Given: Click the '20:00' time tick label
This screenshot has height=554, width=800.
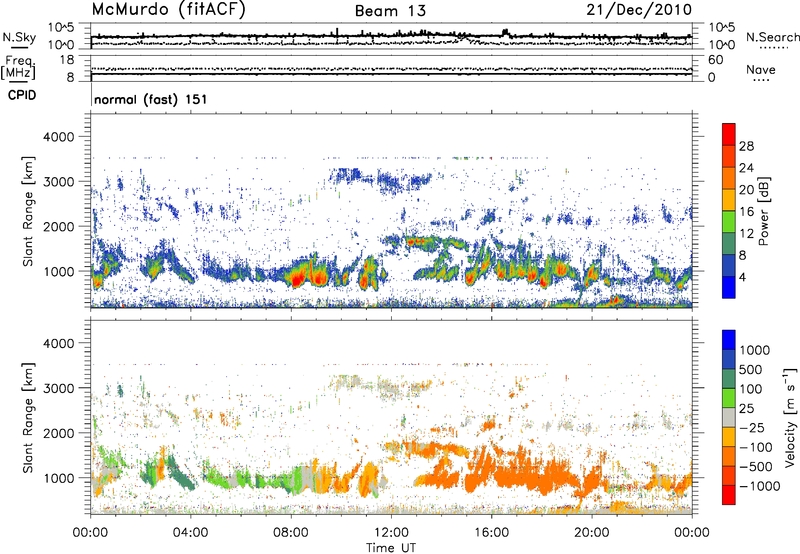Looking at the screenshot, I should tap(592, 533).
